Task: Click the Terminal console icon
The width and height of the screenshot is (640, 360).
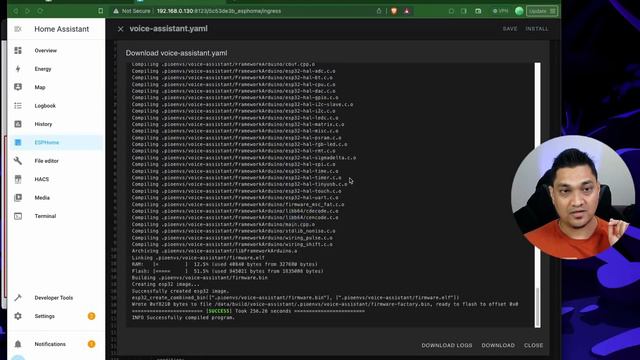Action: click(18, 216)
